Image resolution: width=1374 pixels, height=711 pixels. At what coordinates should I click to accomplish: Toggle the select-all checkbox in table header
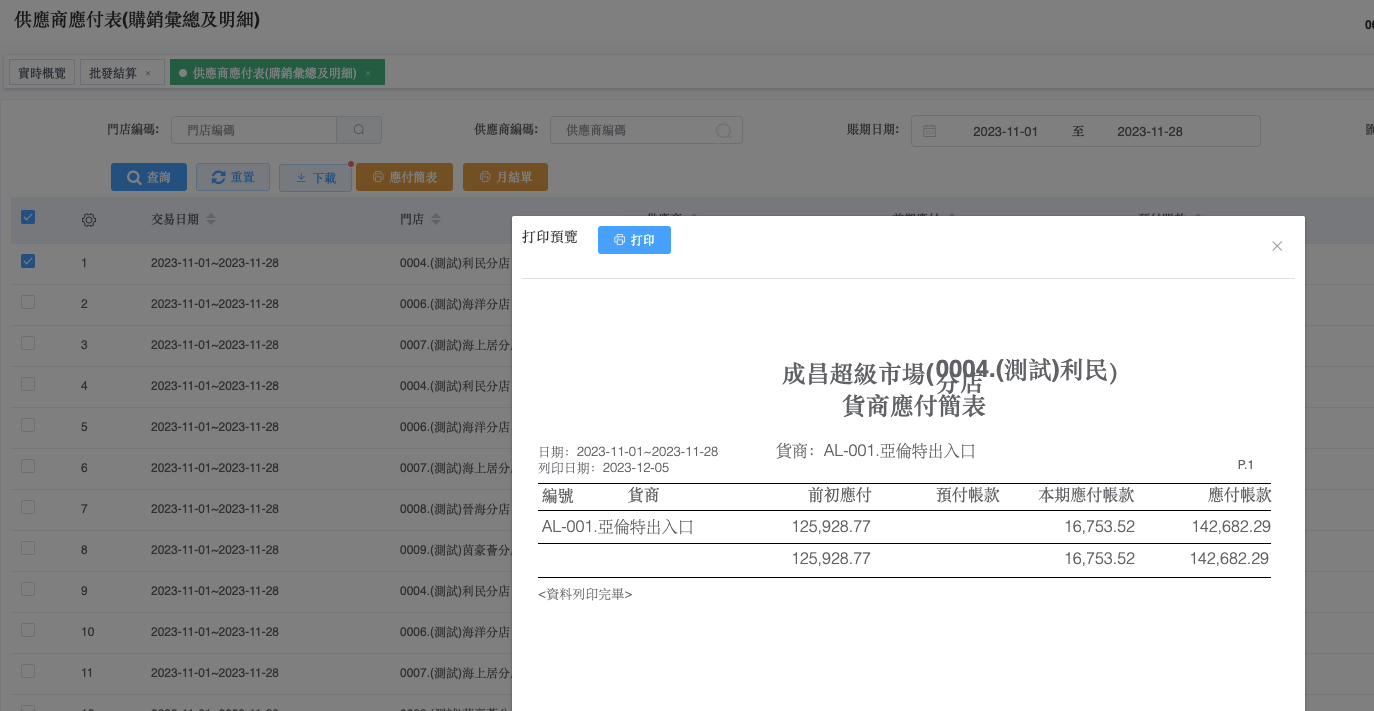click(28, 217)
